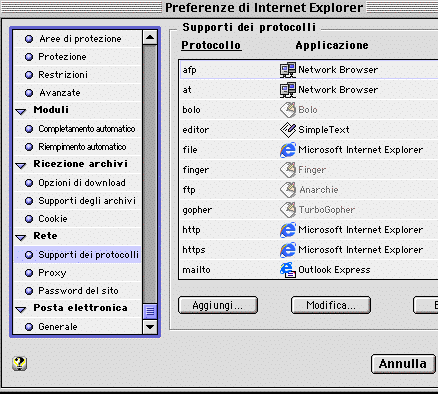Collapse the Ricezione archivi section
438x394 pixels.
click(21, 166)
